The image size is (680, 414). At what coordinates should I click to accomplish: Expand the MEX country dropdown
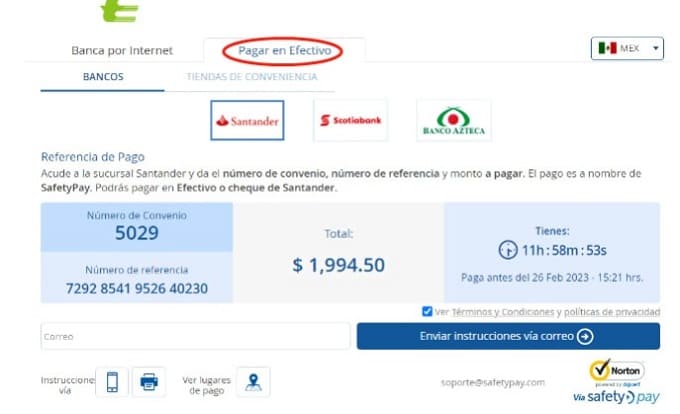pos(627,48)
